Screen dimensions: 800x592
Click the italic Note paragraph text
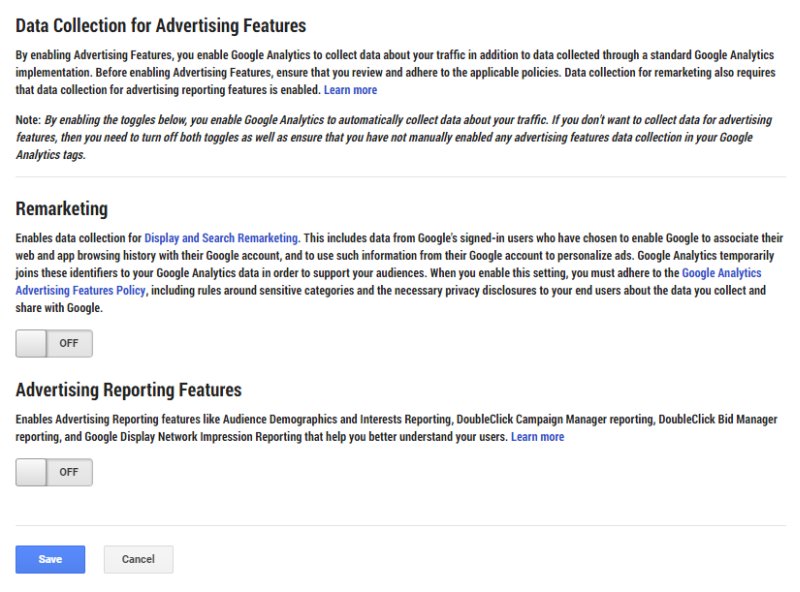pyautogui.click(x=400, y=137)
